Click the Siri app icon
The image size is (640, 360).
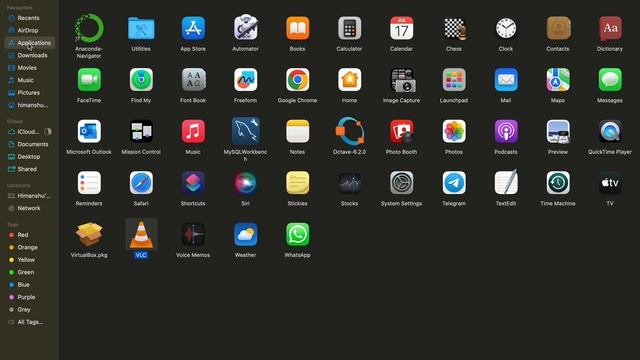point(245,183)
